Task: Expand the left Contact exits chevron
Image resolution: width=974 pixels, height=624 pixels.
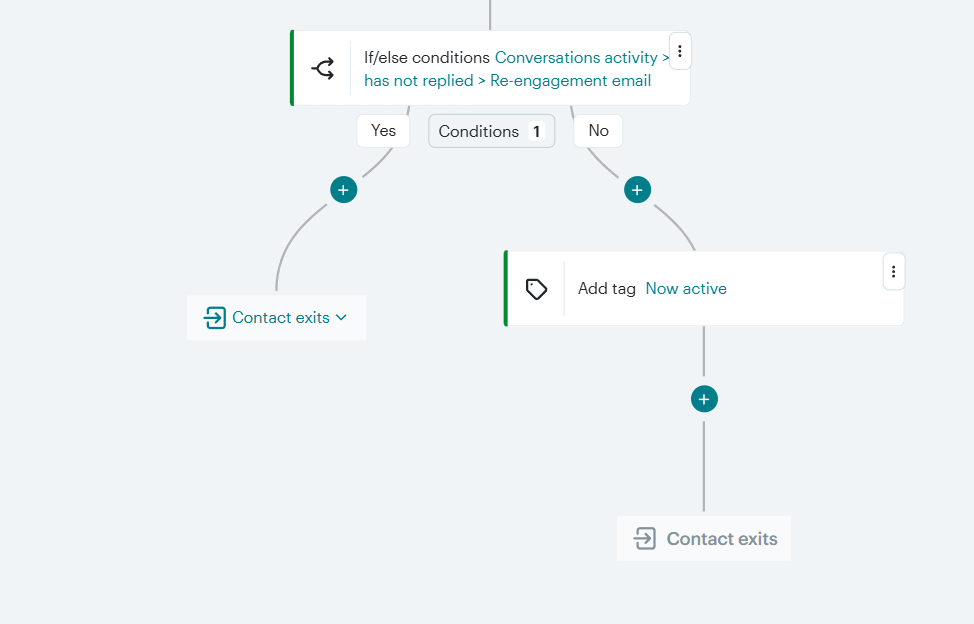Action: (340, 317)
